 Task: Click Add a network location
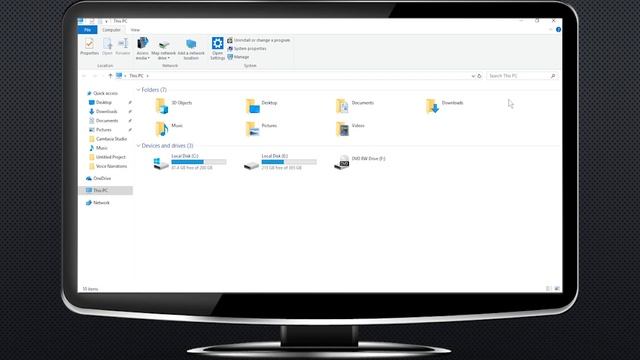(x=191, y=49)
